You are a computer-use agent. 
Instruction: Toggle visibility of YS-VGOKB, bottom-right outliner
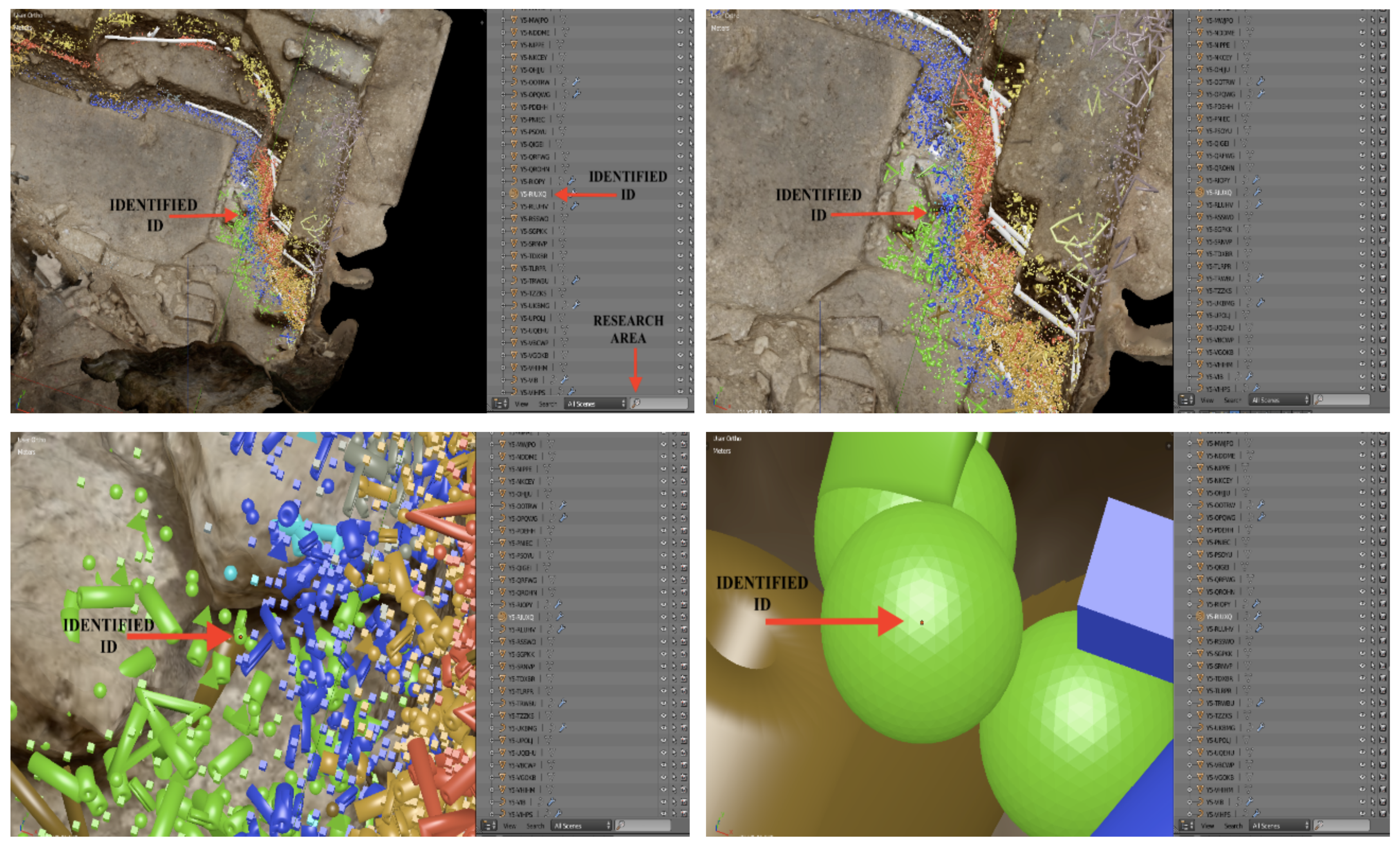pos(1362,777)
